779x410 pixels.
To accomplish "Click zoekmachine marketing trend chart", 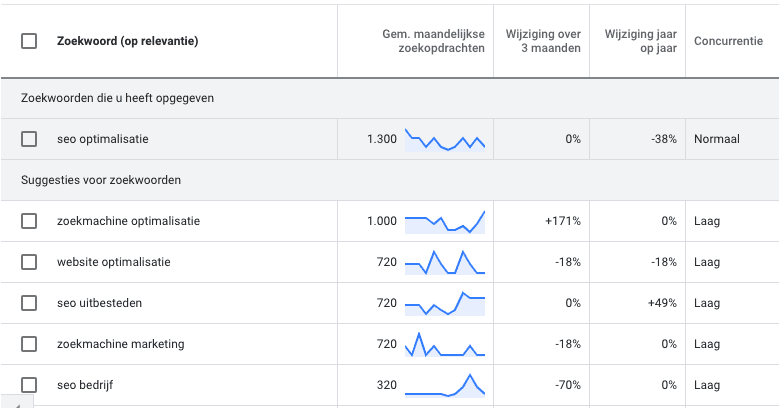I will click(445, 344).
